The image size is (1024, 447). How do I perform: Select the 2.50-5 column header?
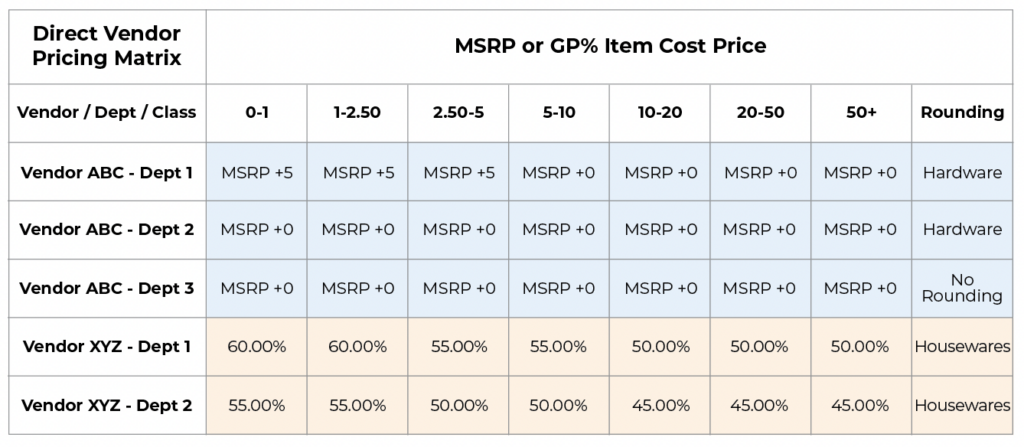458,113
